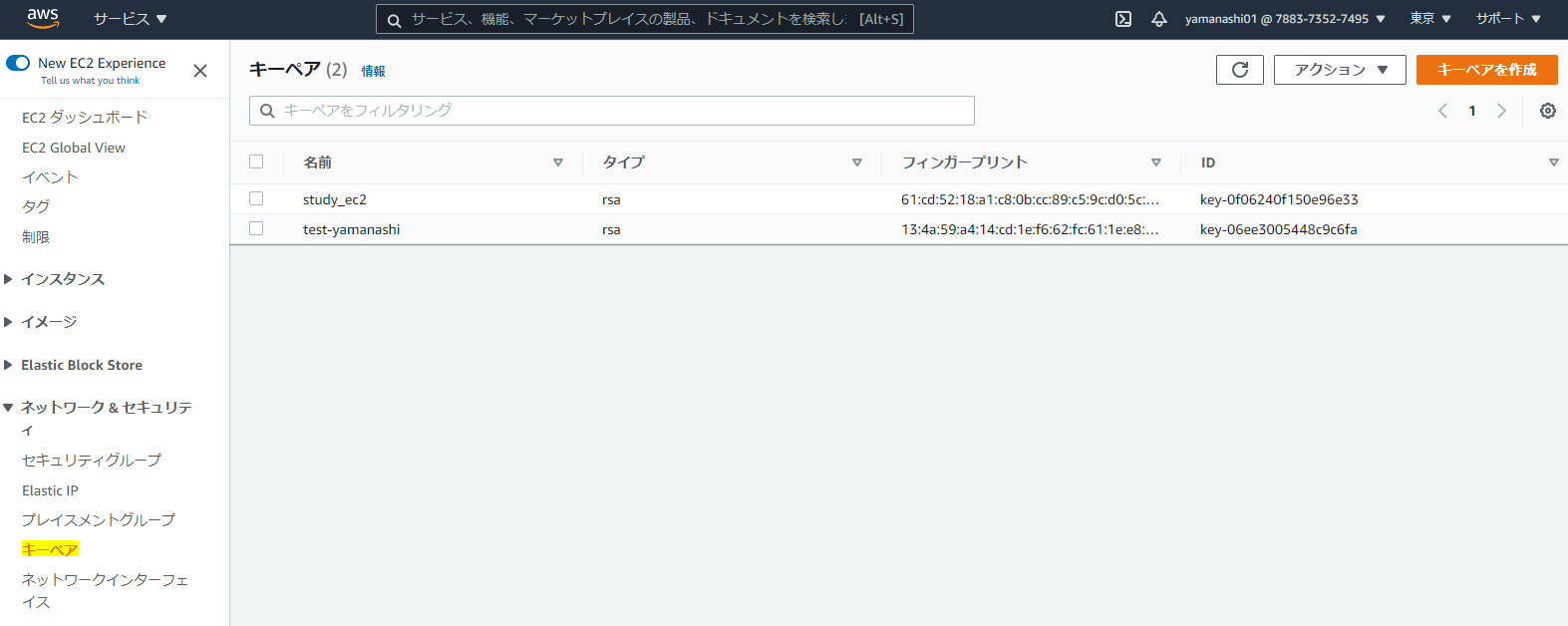
Task: Focus the top AWS search box
Action: pyautogui.click(x=645, y=19)
